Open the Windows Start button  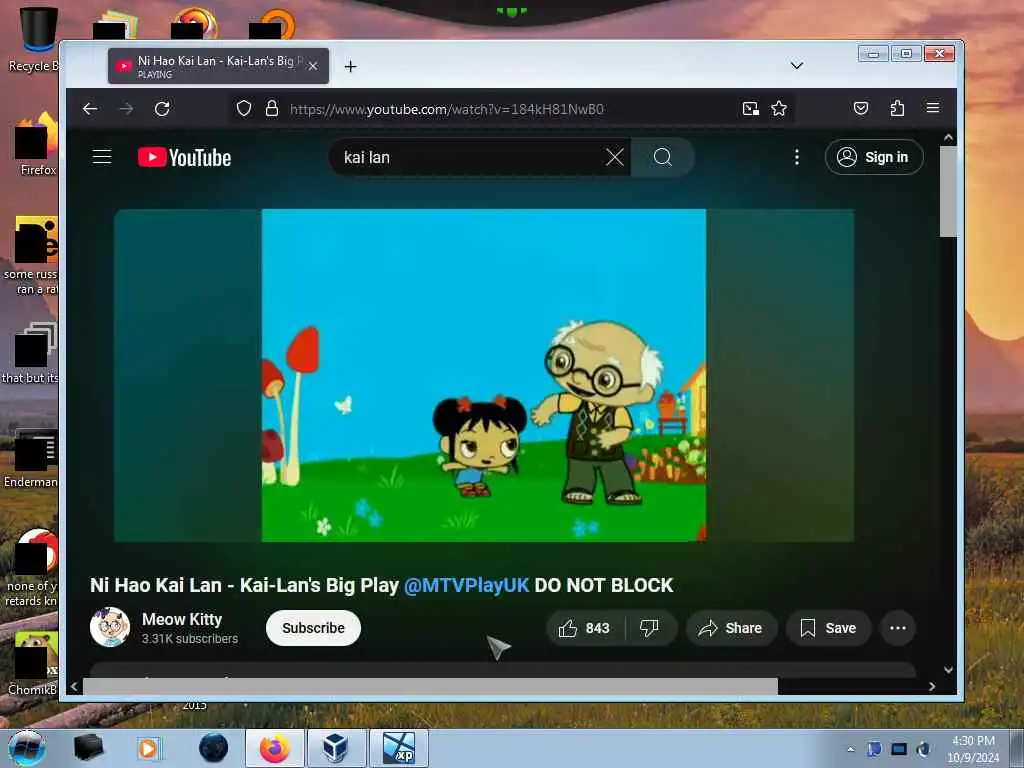click(26, 748)
